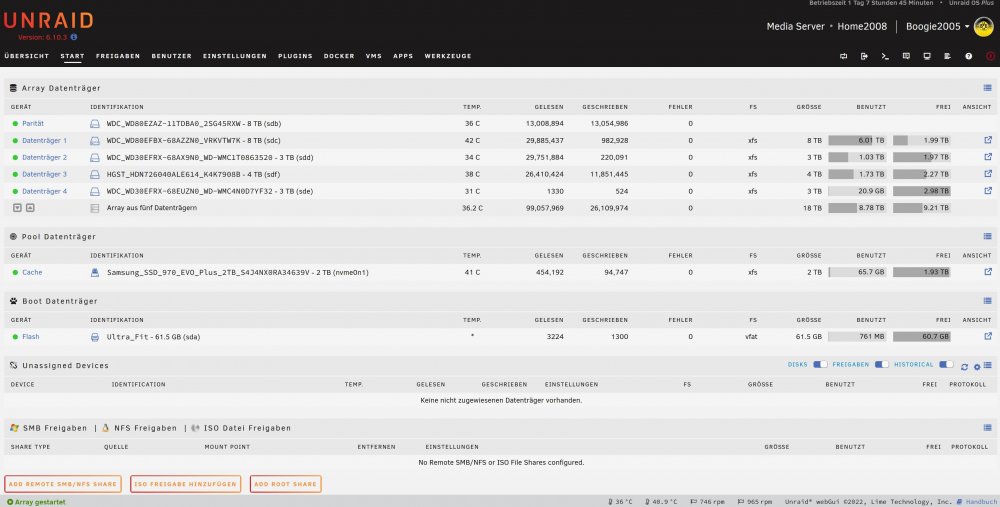Click the disk icon next to WDC_WD80EZAZ parity

(95, 124)
